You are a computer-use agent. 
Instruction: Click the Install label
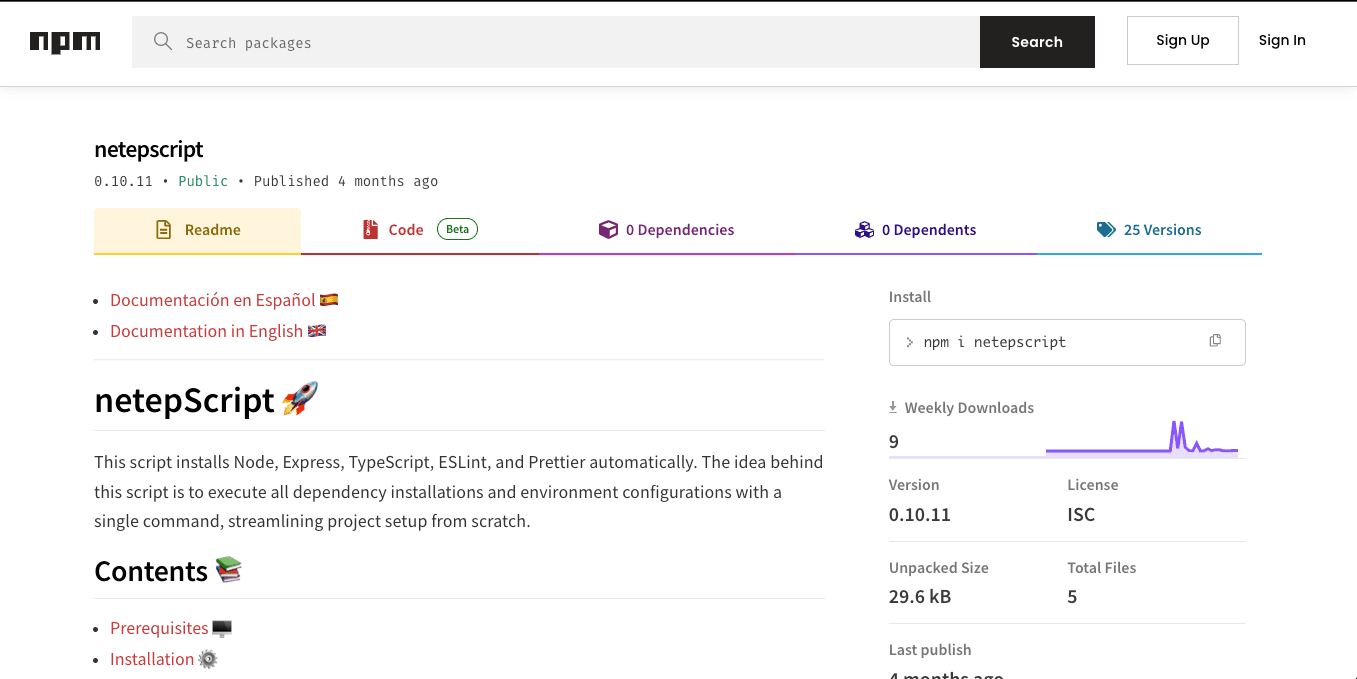[910, 297]
